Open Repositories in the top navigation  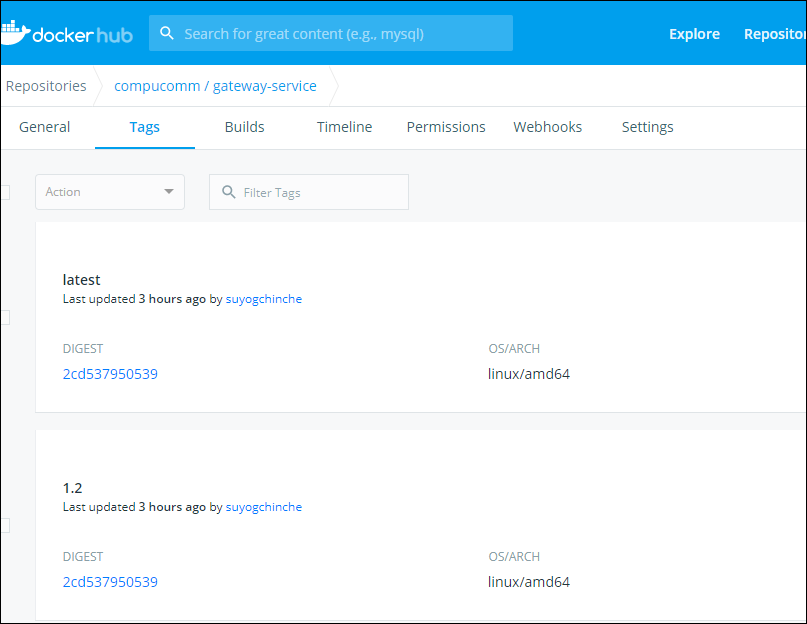coord(775,34)
